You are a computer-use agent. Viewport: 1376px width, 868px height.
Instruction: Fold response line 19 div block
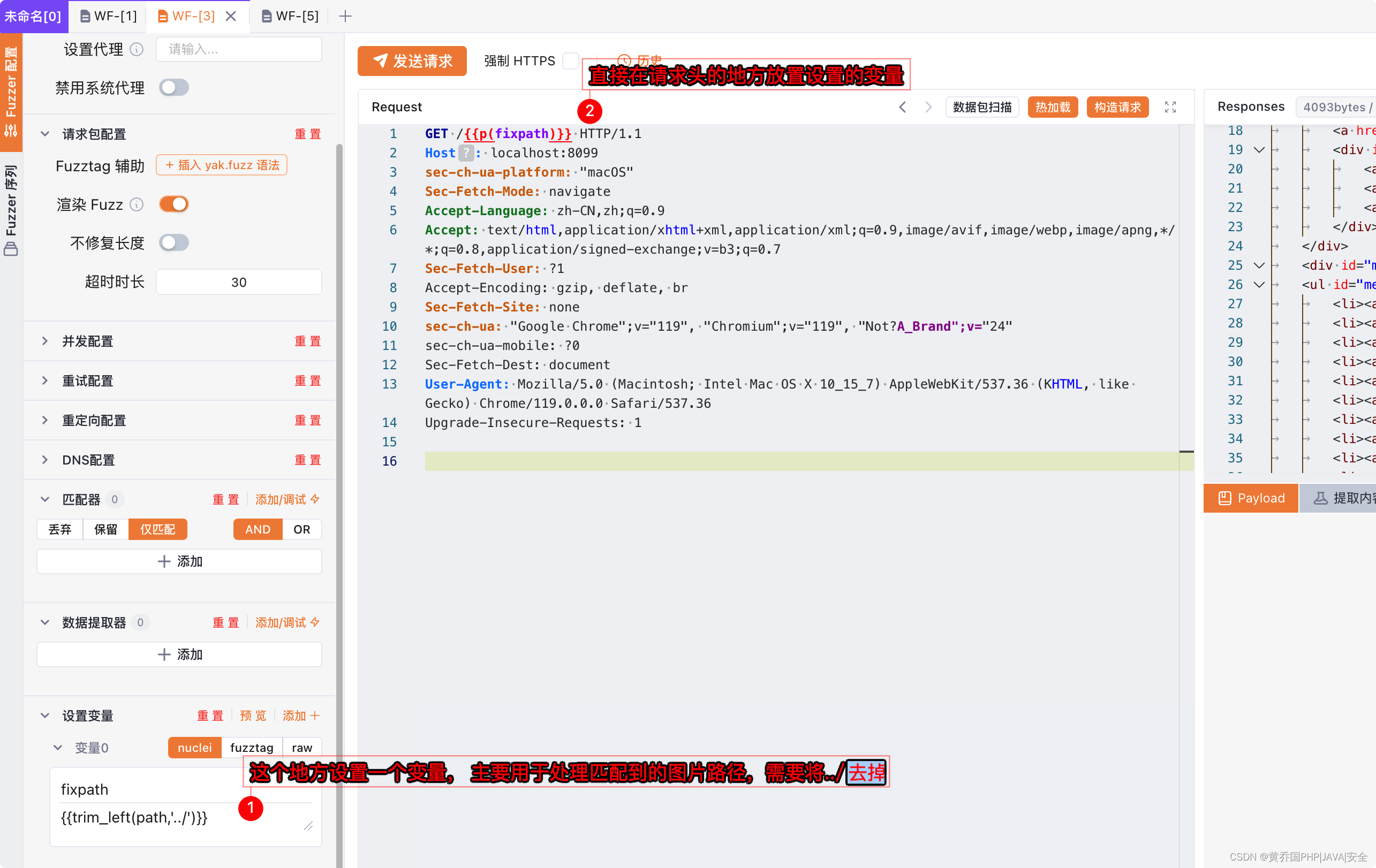[1259, 150]
